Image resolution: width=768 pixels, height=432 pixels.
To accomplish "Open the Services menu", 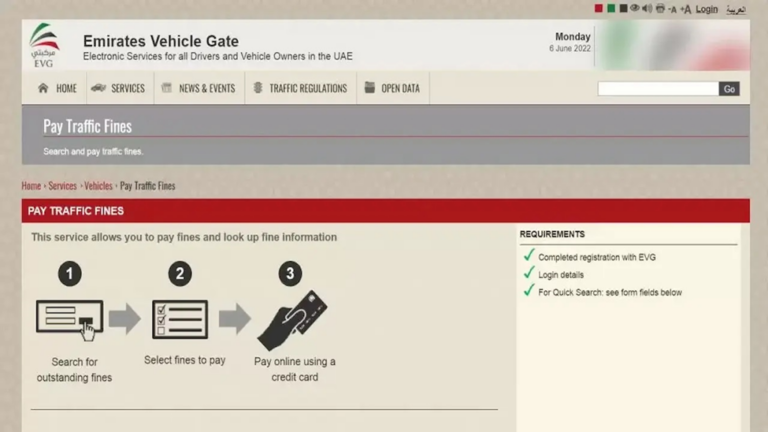I will pos(118,88).
